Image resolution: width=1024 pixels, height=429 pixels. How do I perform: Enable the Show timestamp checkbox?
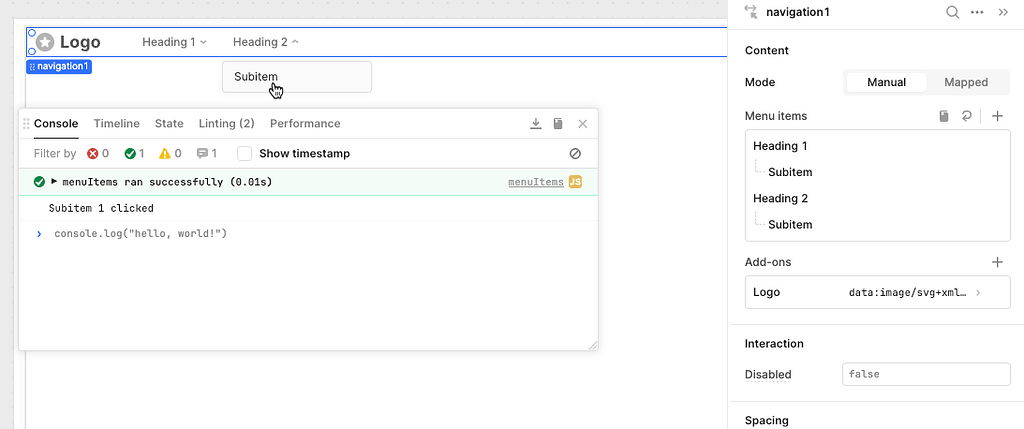click(244, 154)
